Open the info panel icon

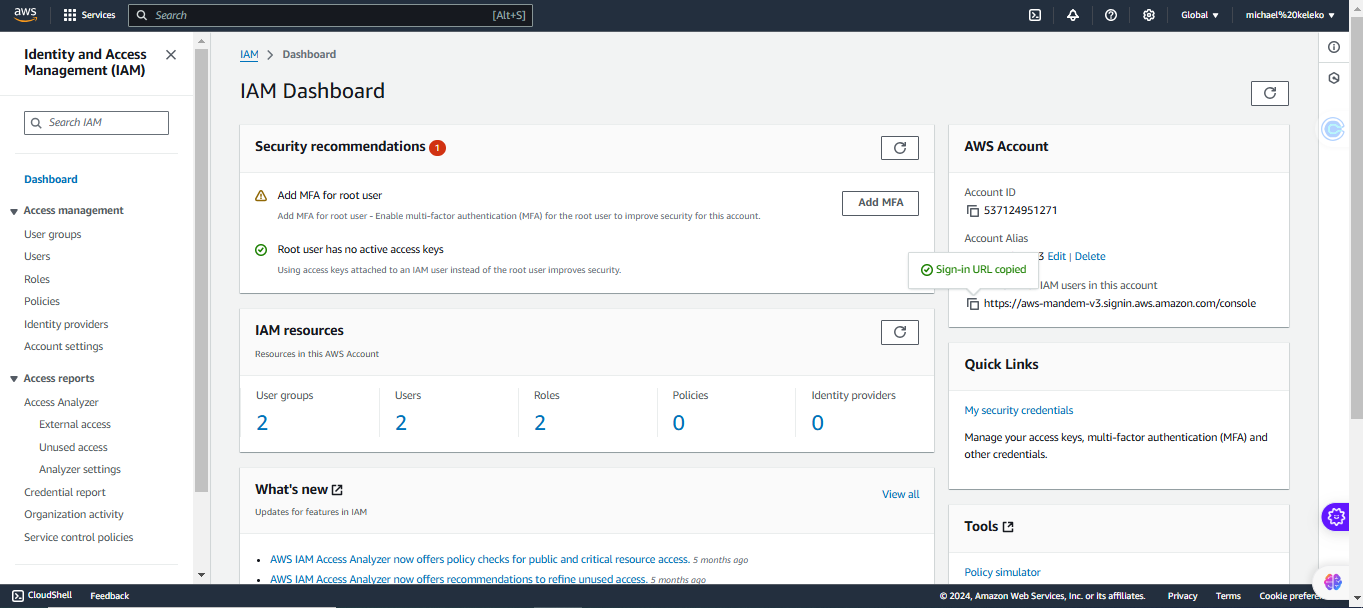1333,47
